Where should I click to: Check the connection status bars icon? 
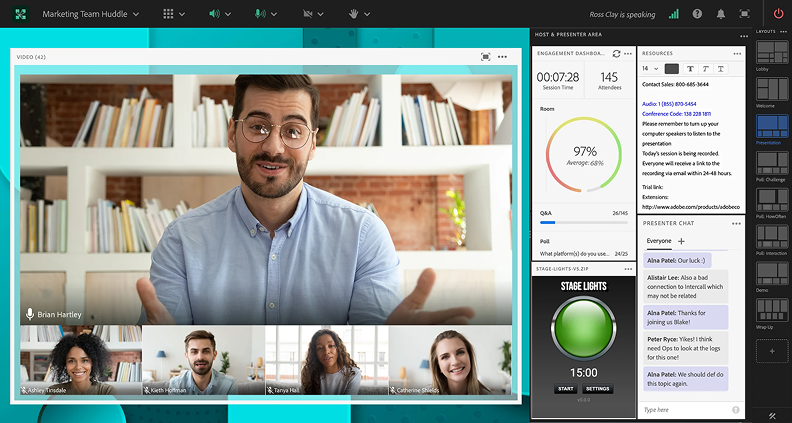tap(674, 14)
